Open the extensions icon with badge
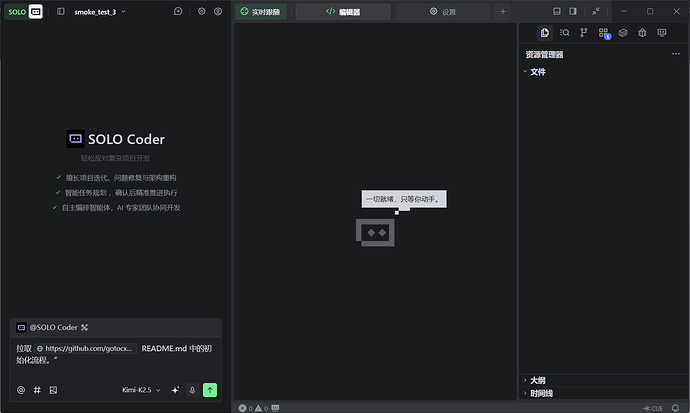 [604, 33]
